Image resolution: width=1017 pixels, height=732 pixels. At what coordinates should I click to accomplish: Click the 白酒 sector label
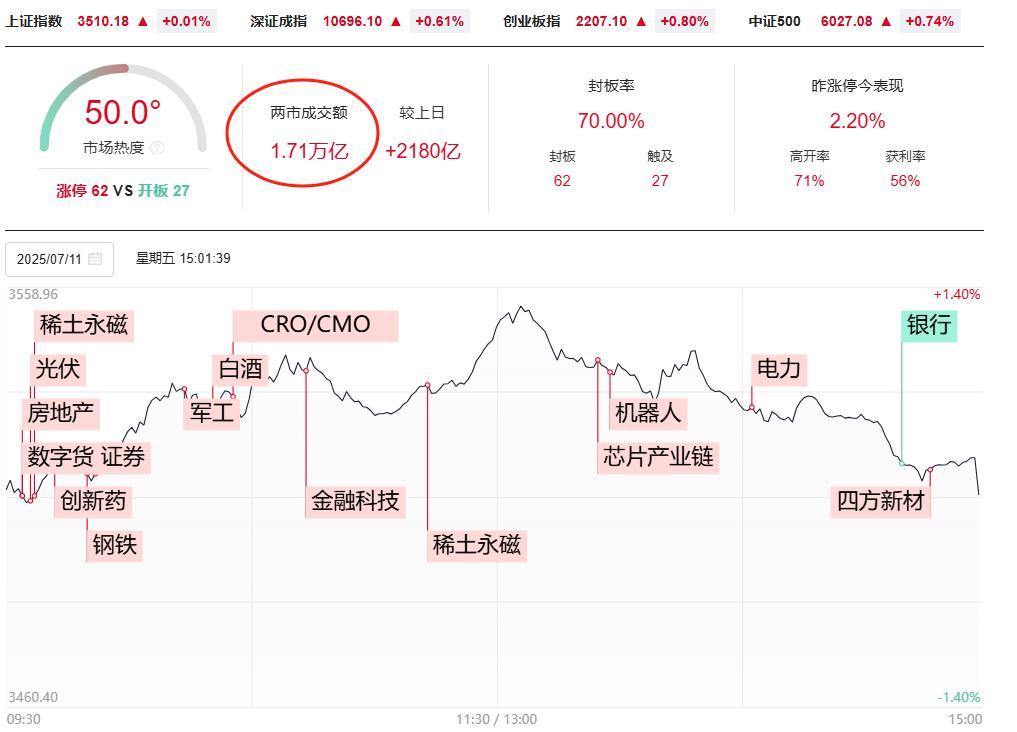pos(240,369)
